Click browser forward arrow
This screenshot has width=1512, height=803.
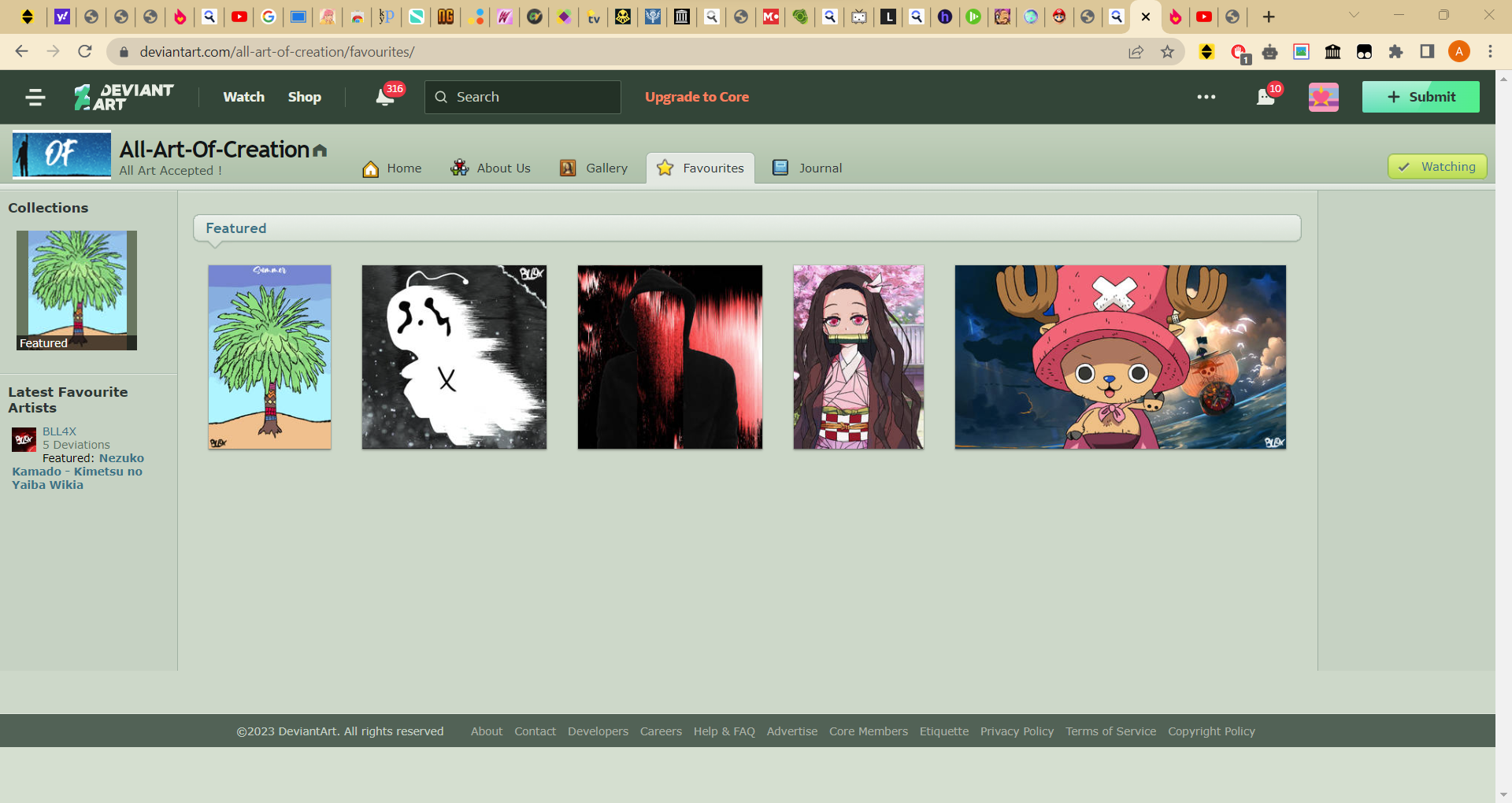[53, 51]
